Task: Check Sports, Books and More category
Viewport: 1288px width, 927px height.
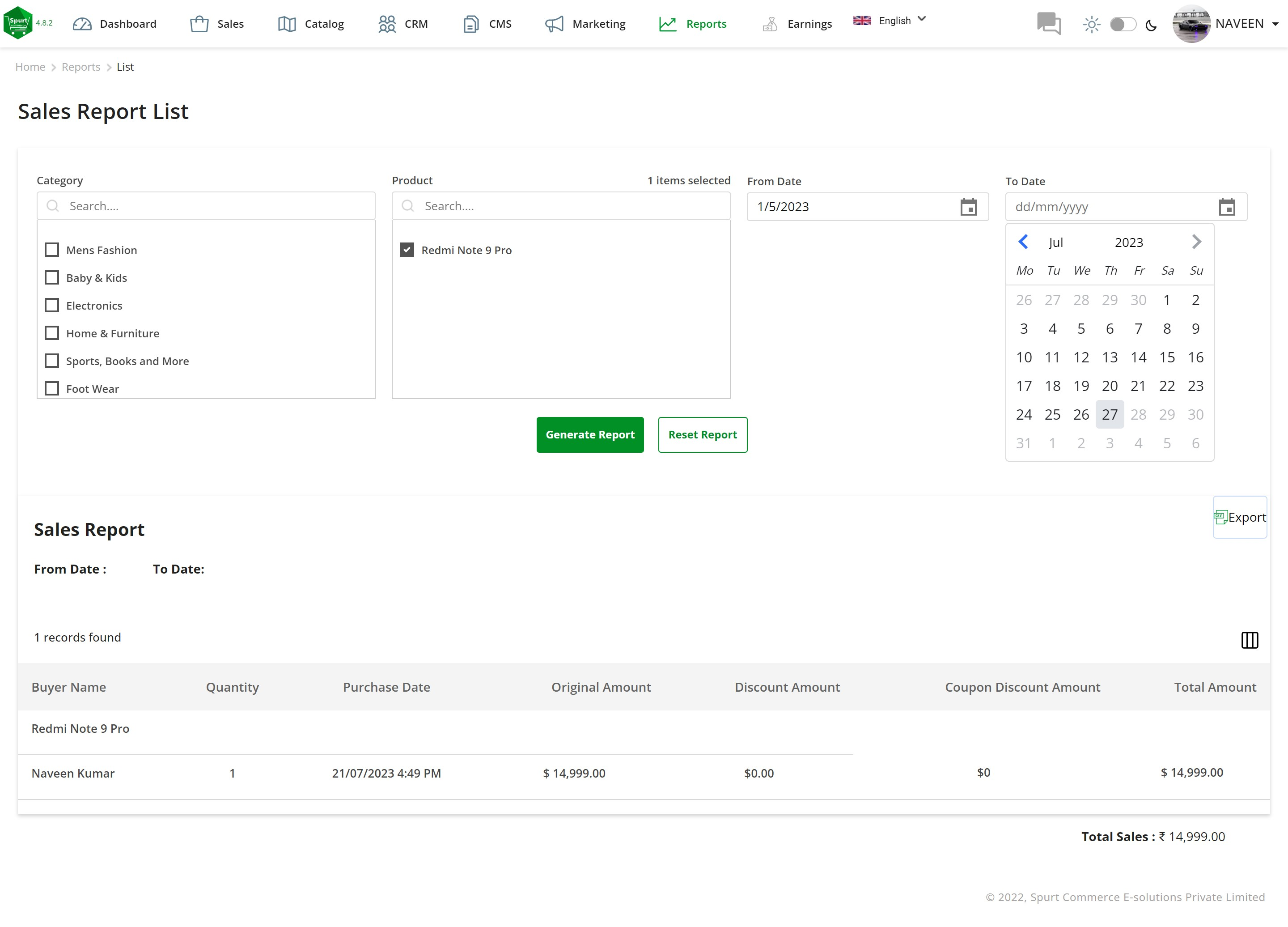Action: coord(52,361)
